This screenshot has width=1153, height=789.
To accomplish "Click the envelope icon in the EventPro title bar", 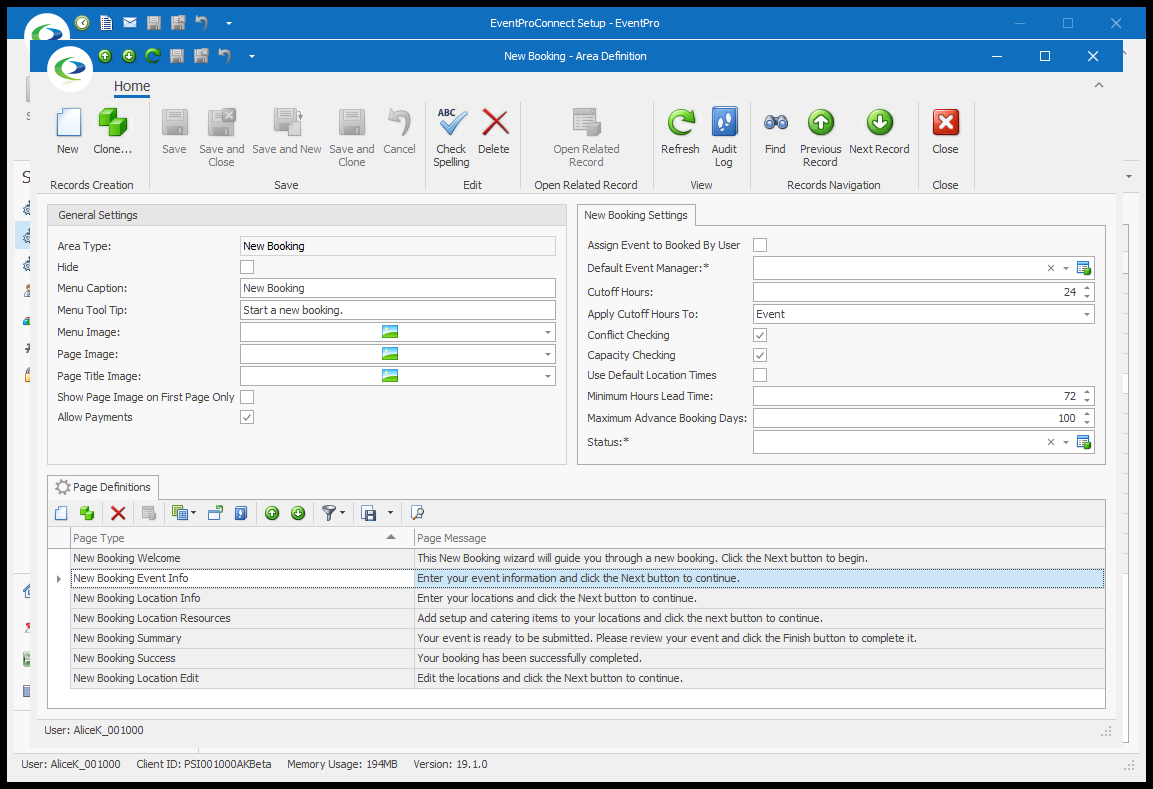I will click(130, 23).
